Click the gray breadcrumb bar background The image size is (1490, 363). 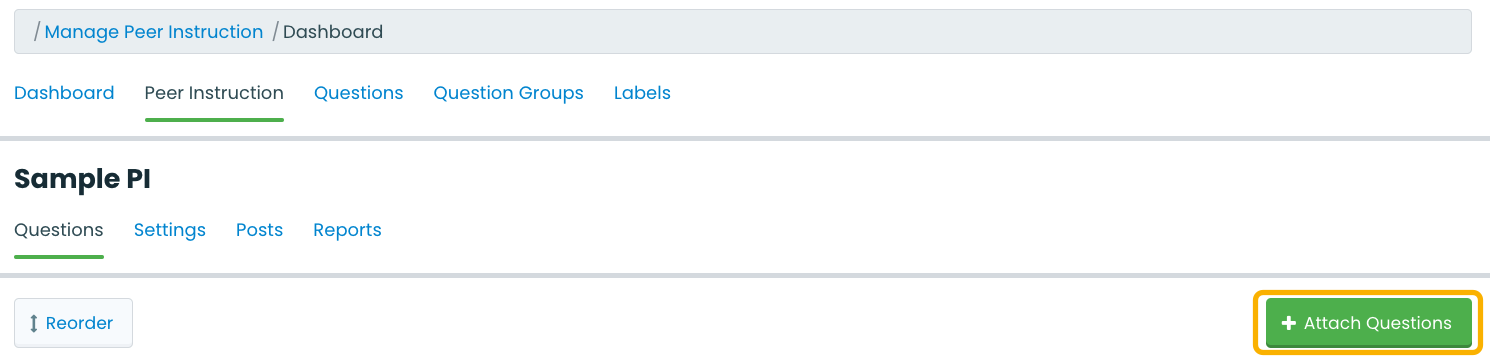[900, 32]
